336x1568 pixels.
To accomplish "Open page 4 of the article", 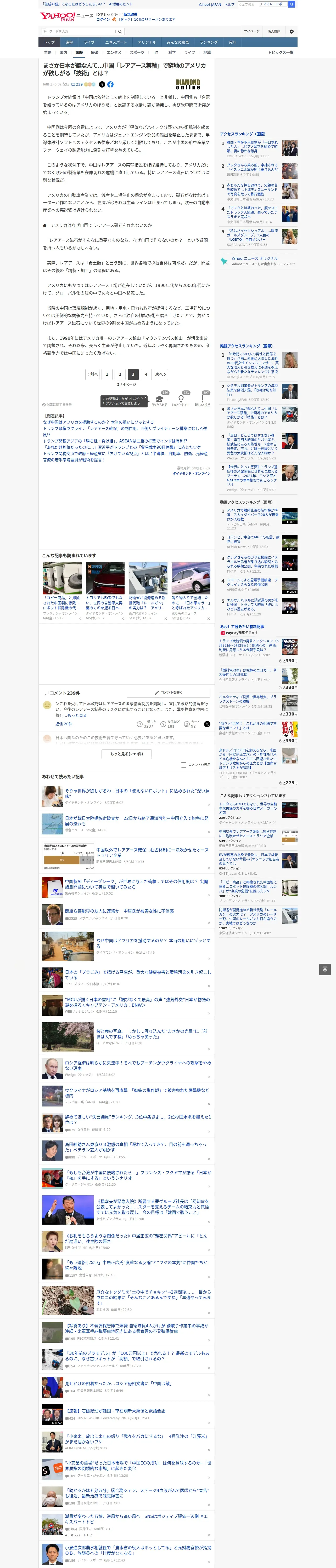I will (x=146, y=374).
